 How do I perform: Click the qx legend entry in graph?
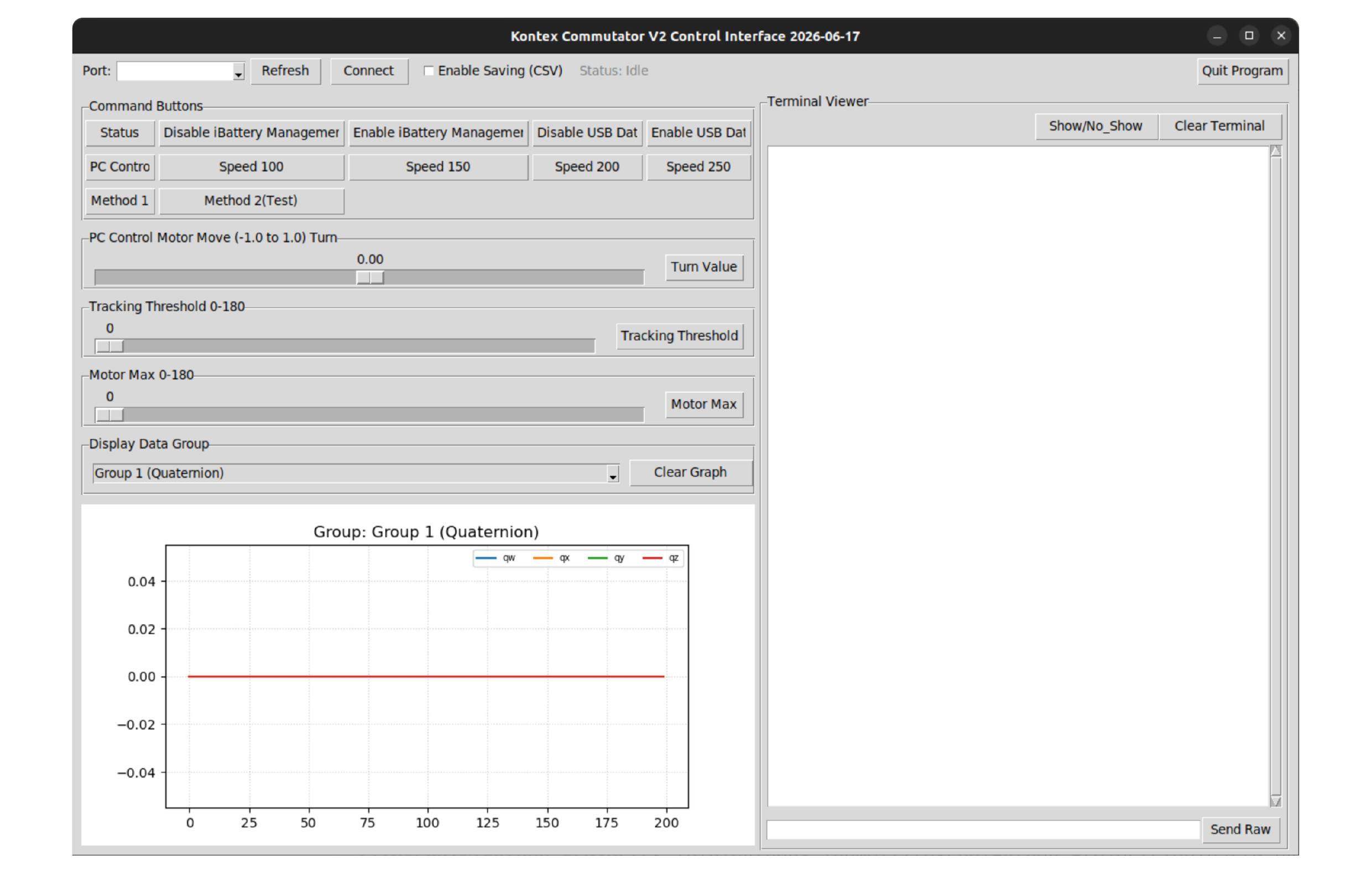[551, 559]
